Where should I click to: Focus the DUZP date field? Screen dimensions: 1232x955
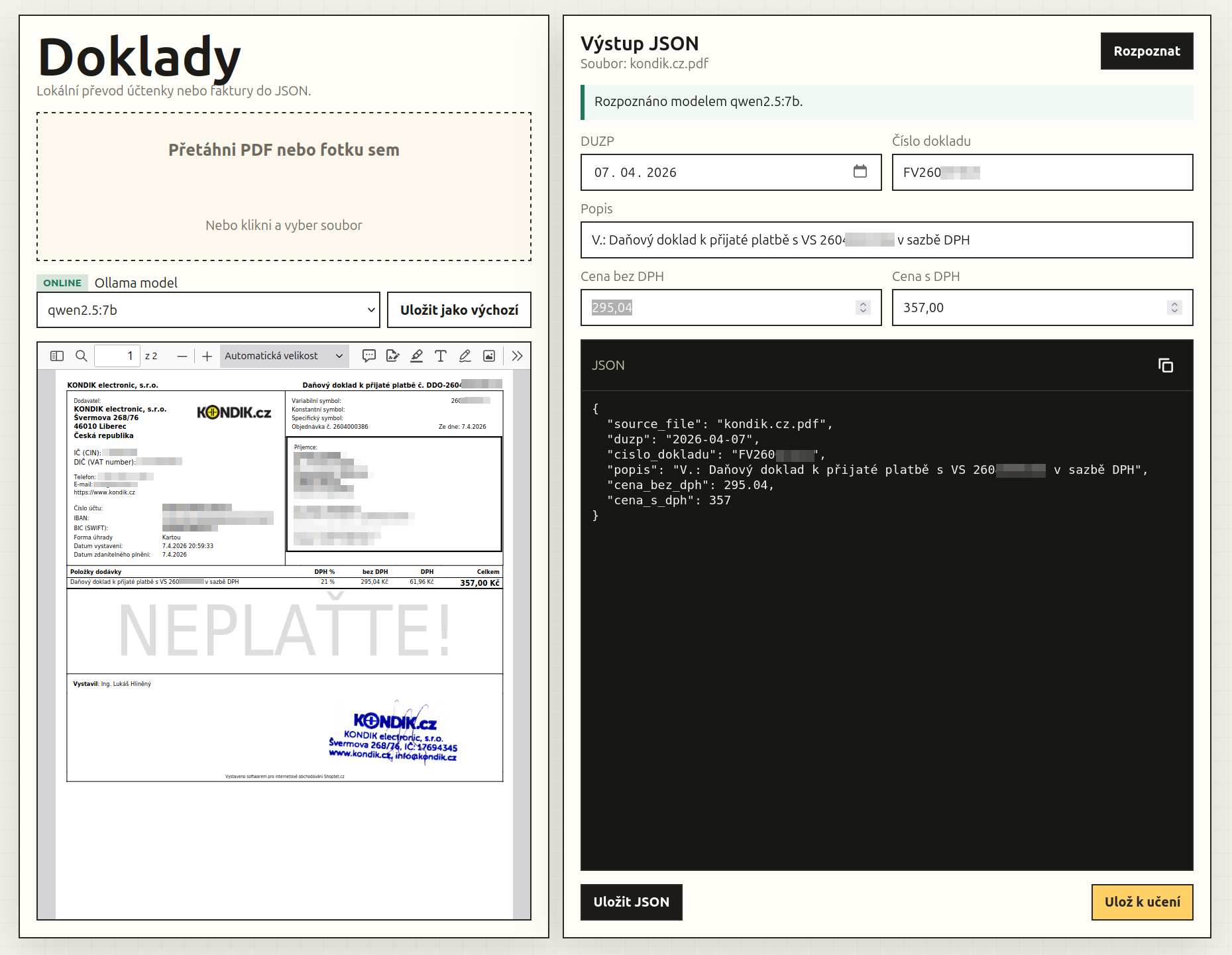pos(731,172)
